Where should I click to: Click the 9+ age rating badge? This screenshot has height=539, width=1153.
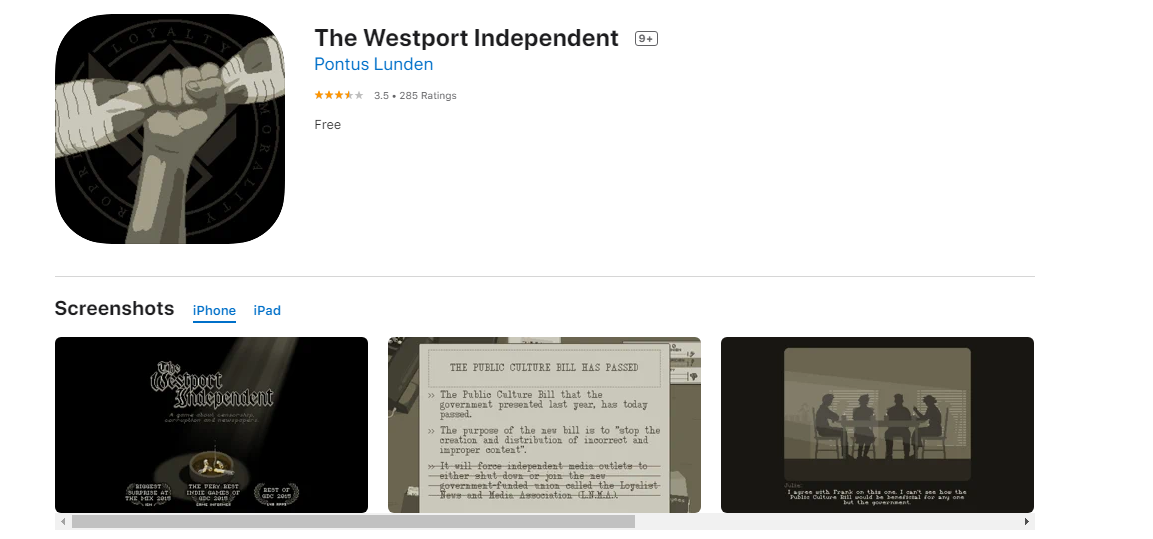[646, 38]
